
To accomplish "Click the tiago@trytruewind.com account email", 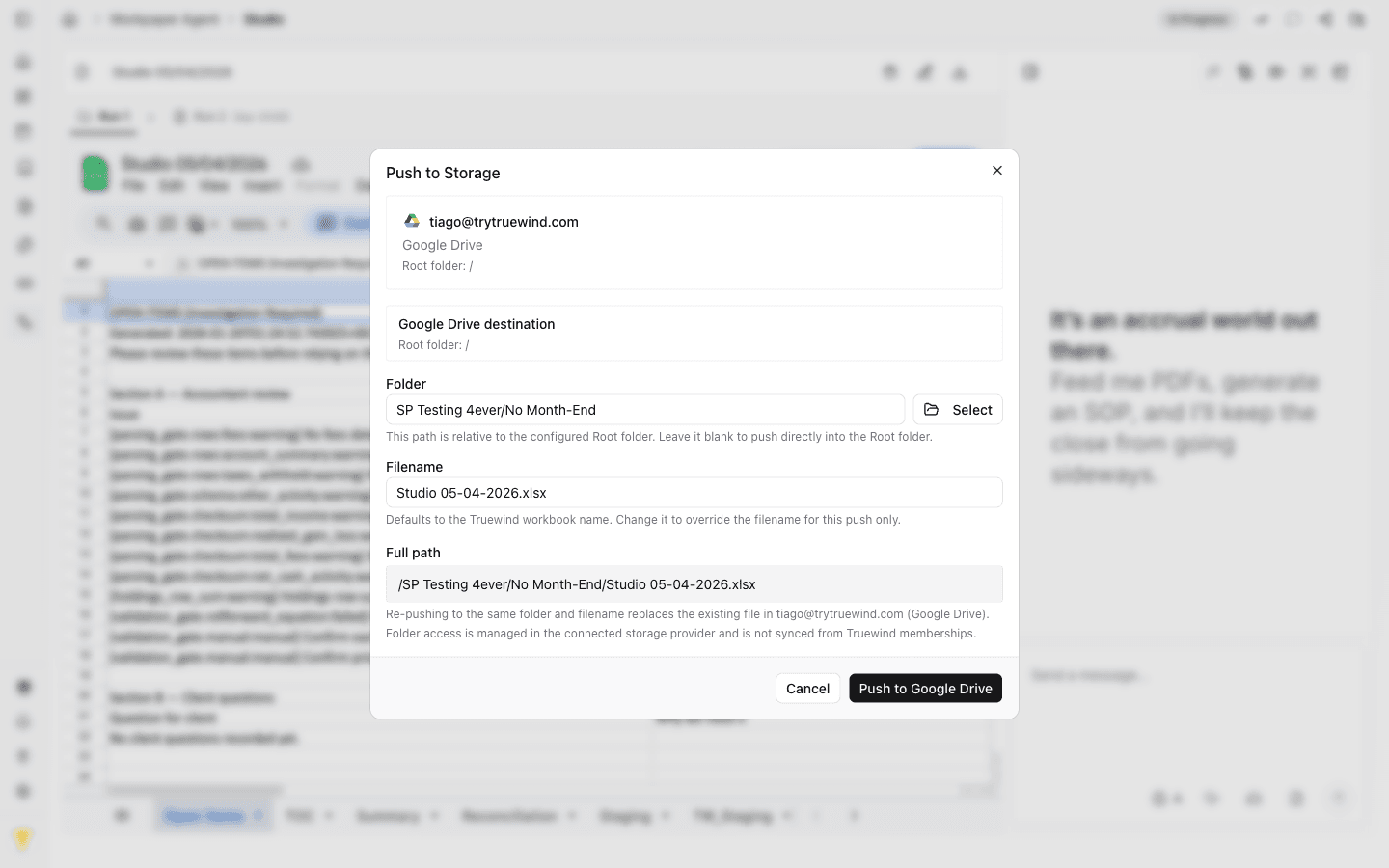I will coord(504,222).
